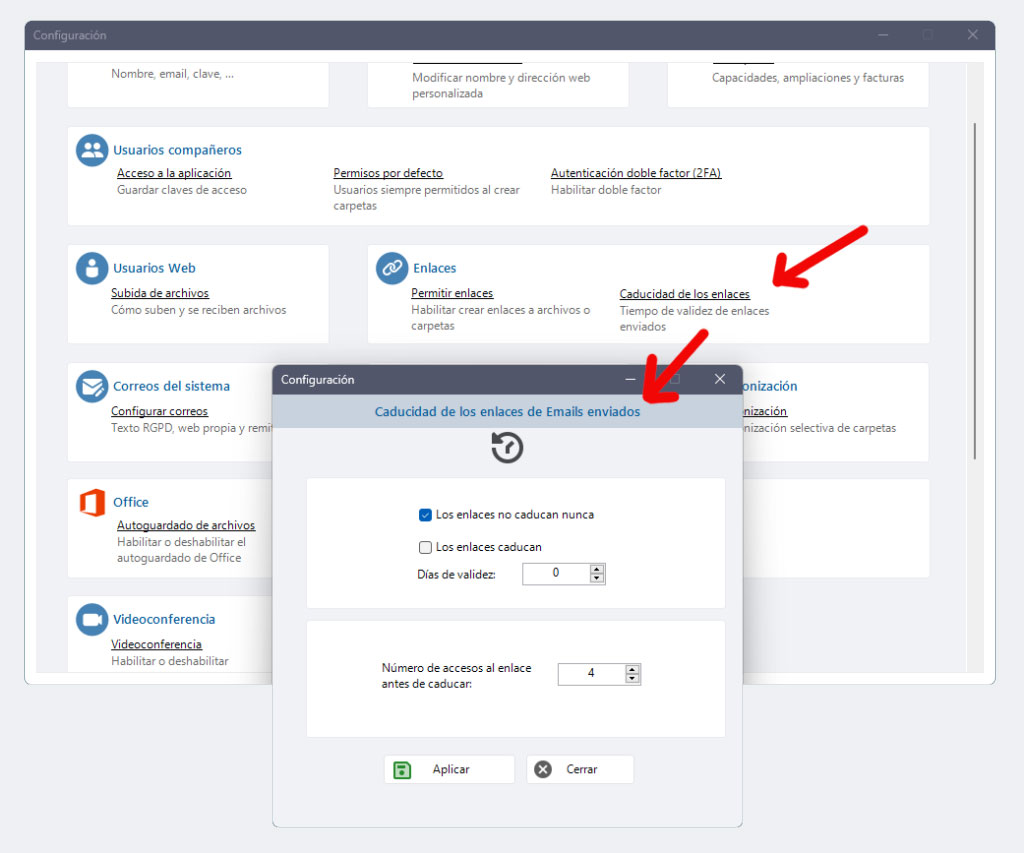Click the 'Office' section heading

pos(131,502)
